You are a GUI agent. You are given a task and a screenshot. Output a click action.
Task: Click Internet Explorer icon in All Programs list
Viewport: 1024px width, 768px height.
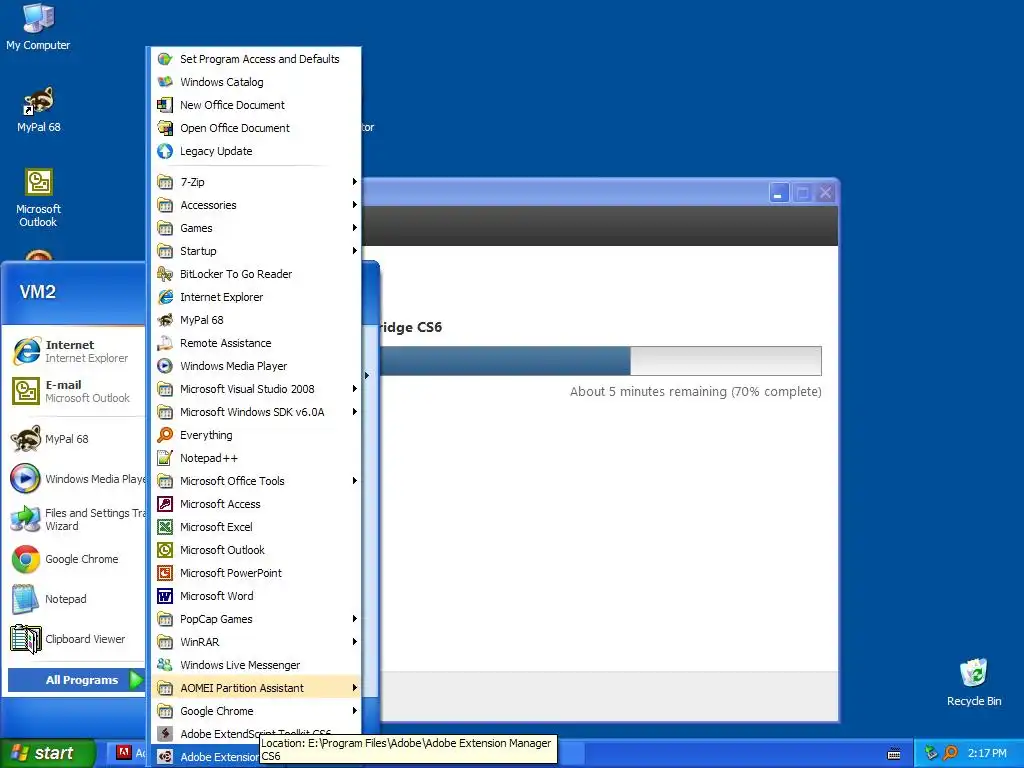(x=165, y=296)
